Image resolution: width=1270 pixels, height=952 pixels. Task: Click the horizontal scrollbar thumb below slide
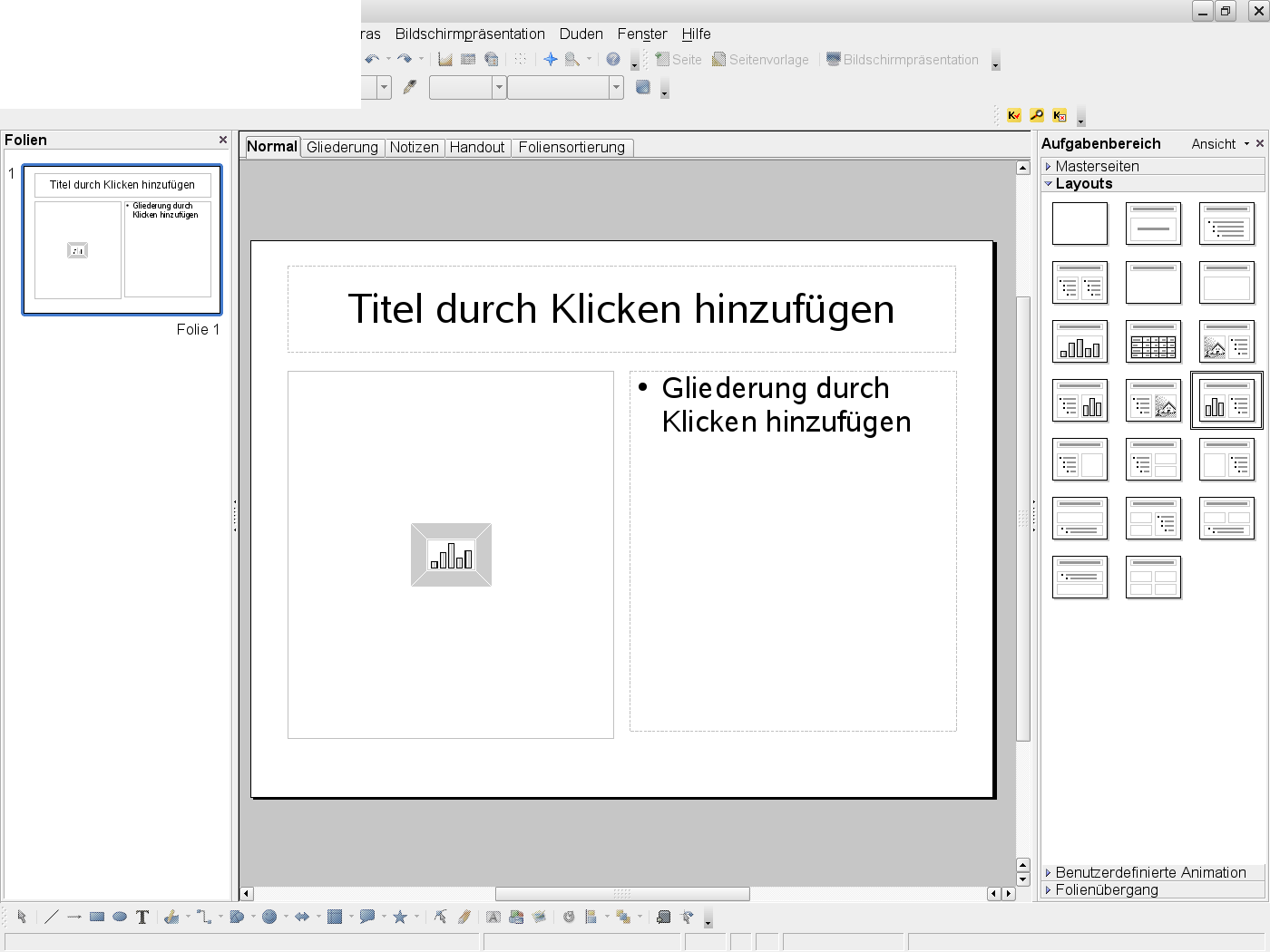click(622, 894)
